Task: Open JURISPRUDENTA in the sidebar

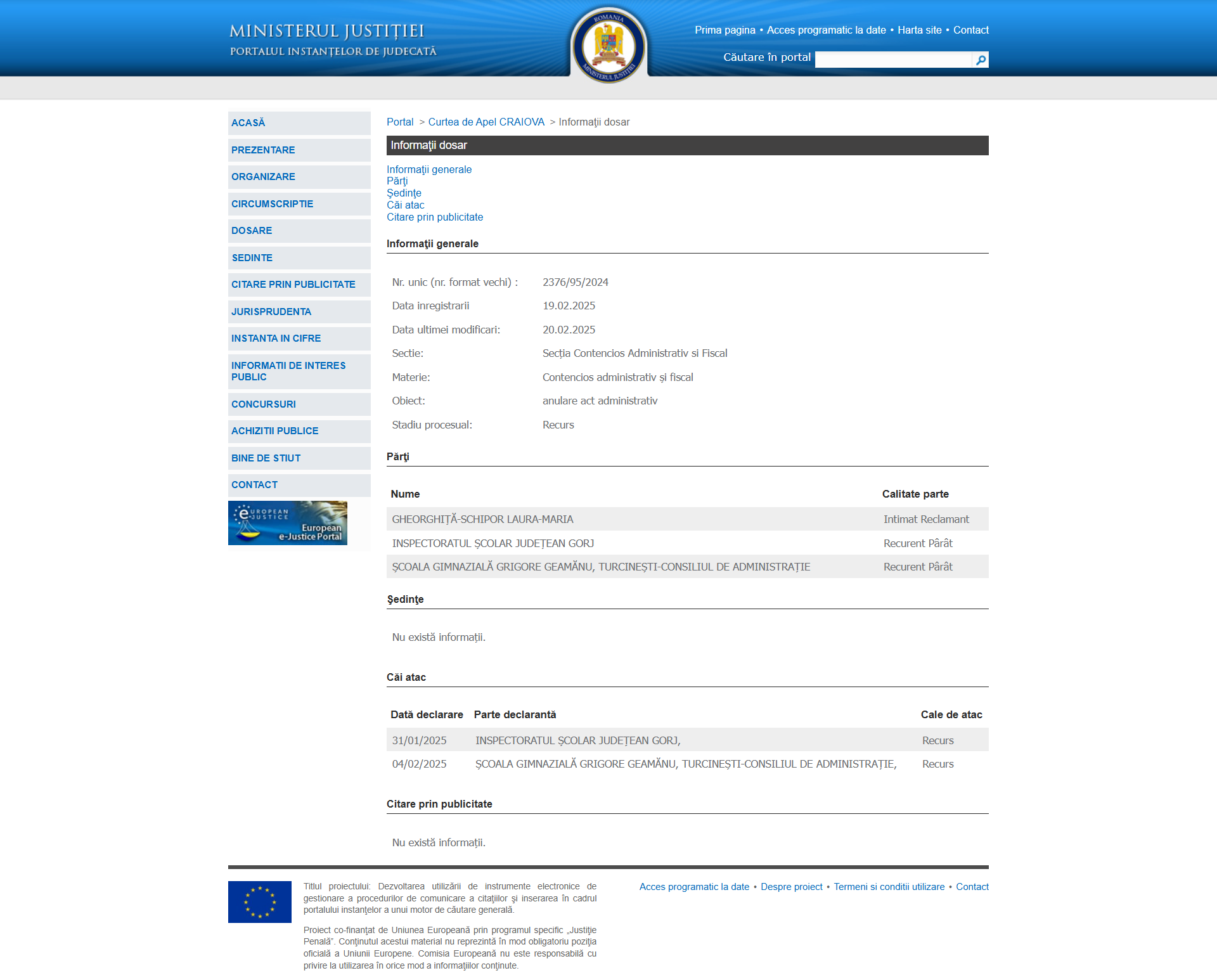Action: point(299,312)
